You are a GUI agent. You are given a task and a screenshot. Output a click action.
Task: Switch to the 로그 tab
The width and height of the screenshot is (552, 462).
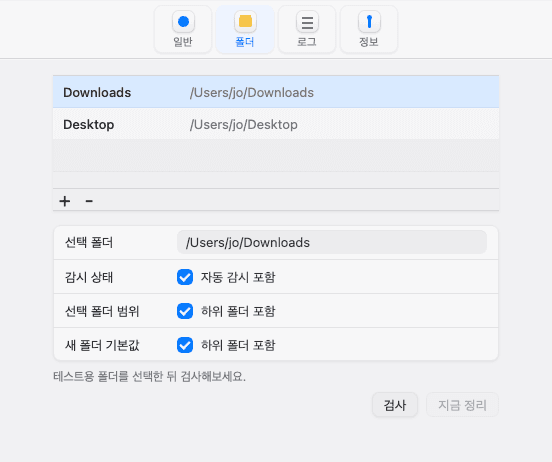(307, 30)
